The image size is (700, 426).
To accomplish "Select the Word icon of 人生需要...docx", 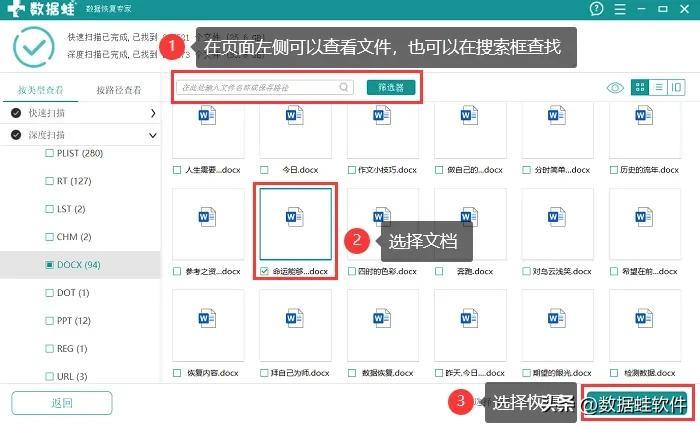I will [207, 115].
